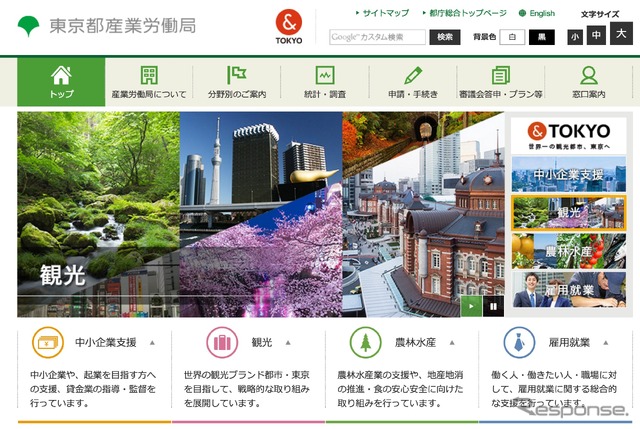The image size is (640, 429).
Task: Click the green tree 農林水産 icon
Action: coord(365,342)
